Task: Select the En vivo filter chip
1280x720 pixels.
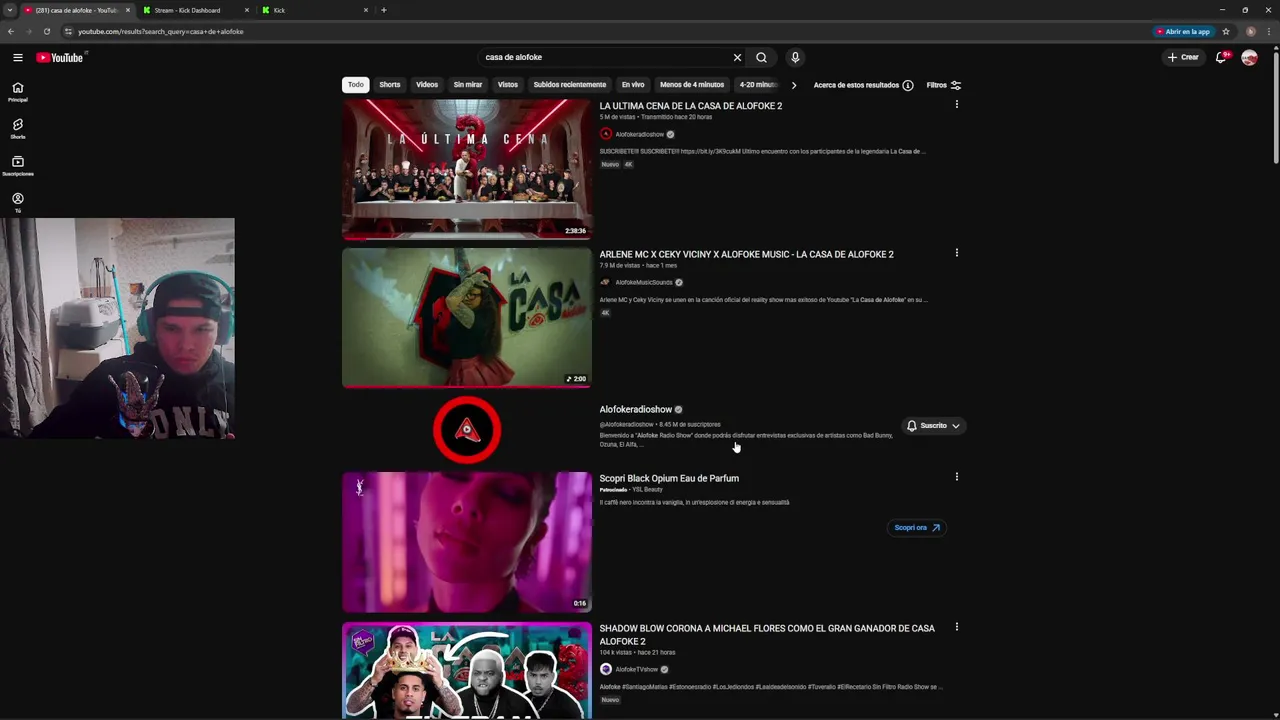Action: click(x=633, y=85)
